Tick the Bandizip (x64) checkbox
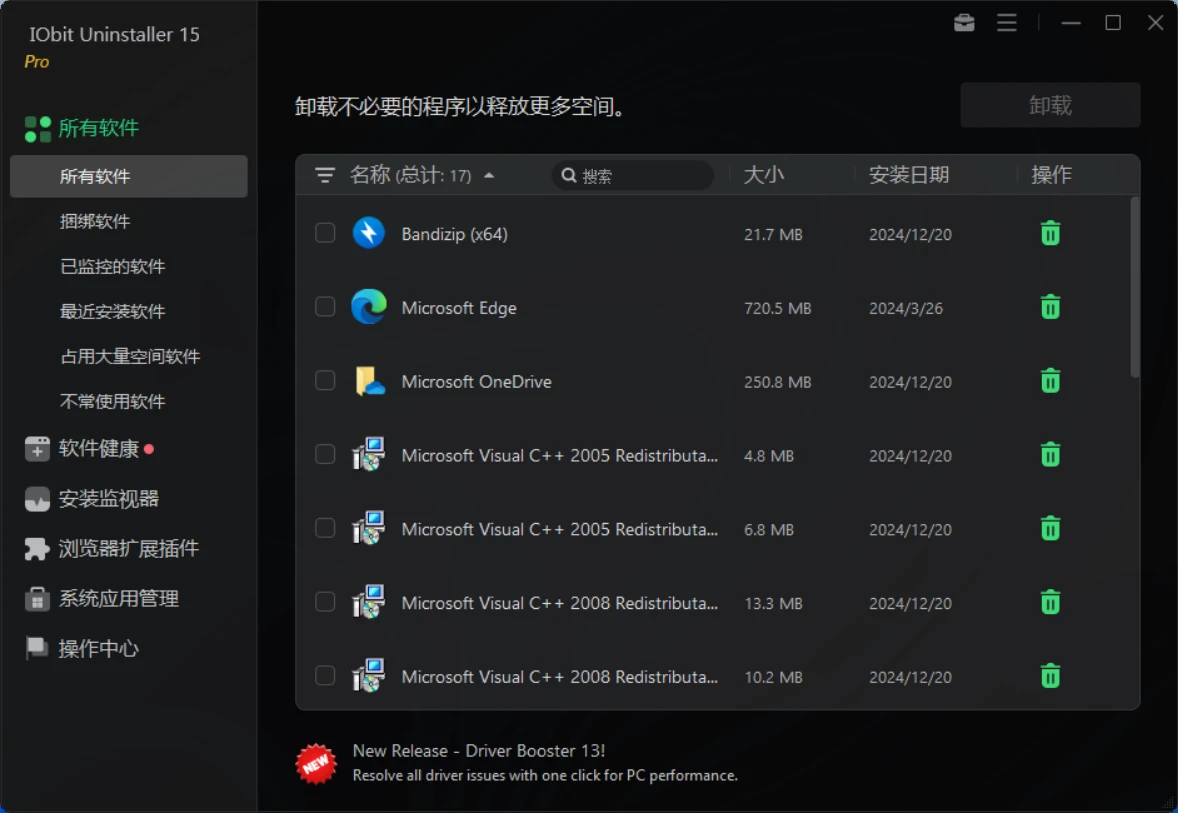Screen dimensions: 1178x813 pos(325,233)
